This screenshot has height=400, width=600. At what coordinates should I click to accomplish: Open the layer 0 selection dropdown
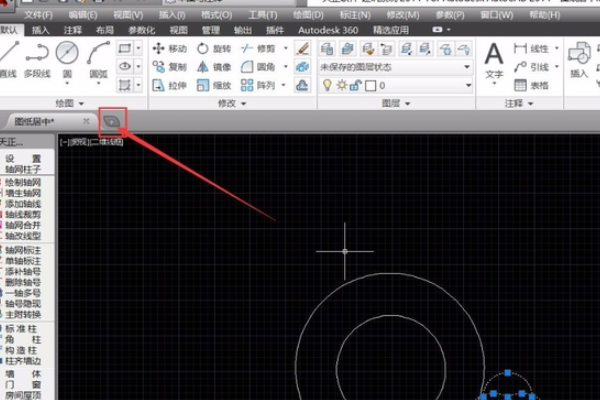395,85
